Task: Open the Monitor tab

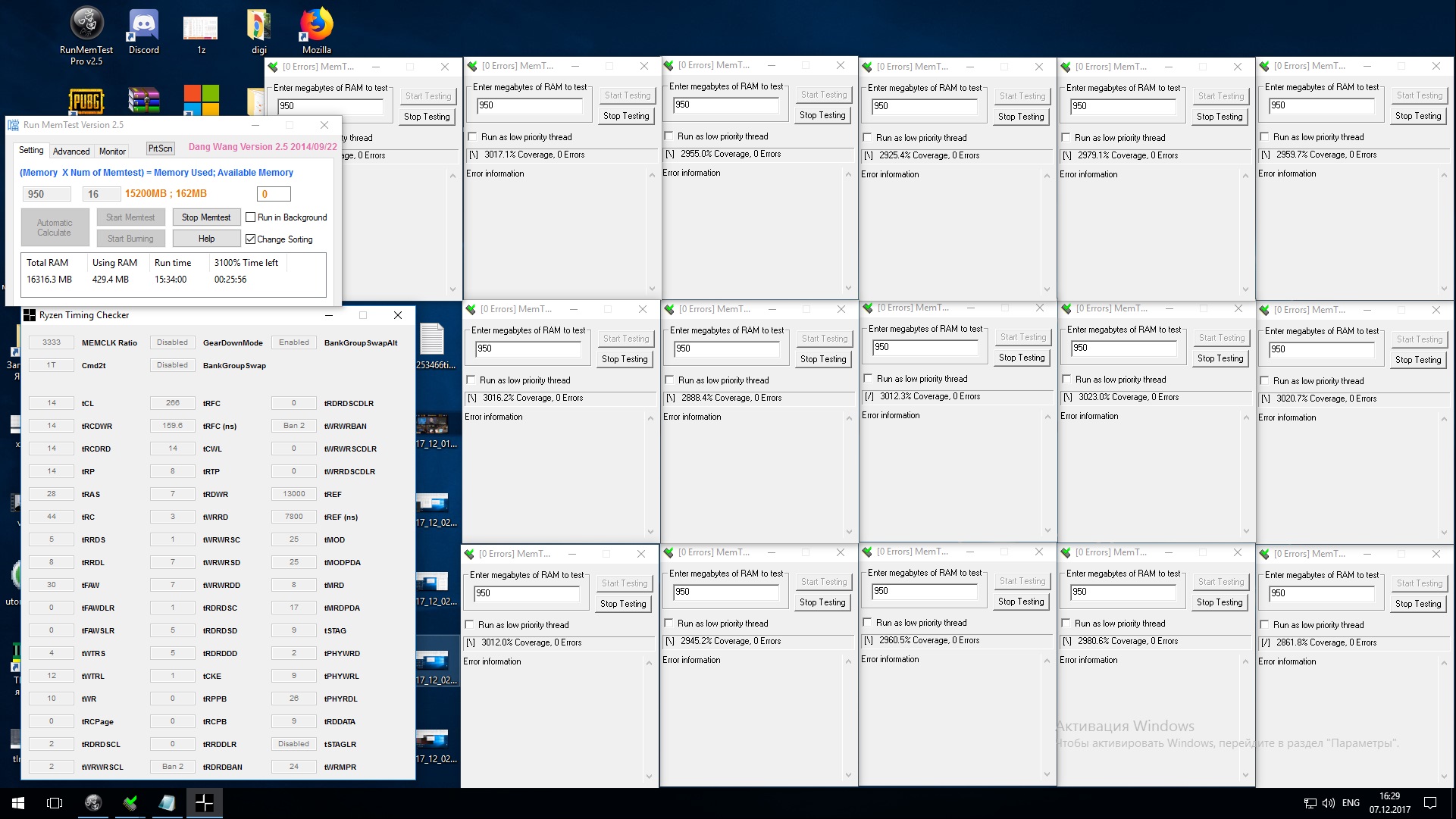Action: (x=112, y=152)
